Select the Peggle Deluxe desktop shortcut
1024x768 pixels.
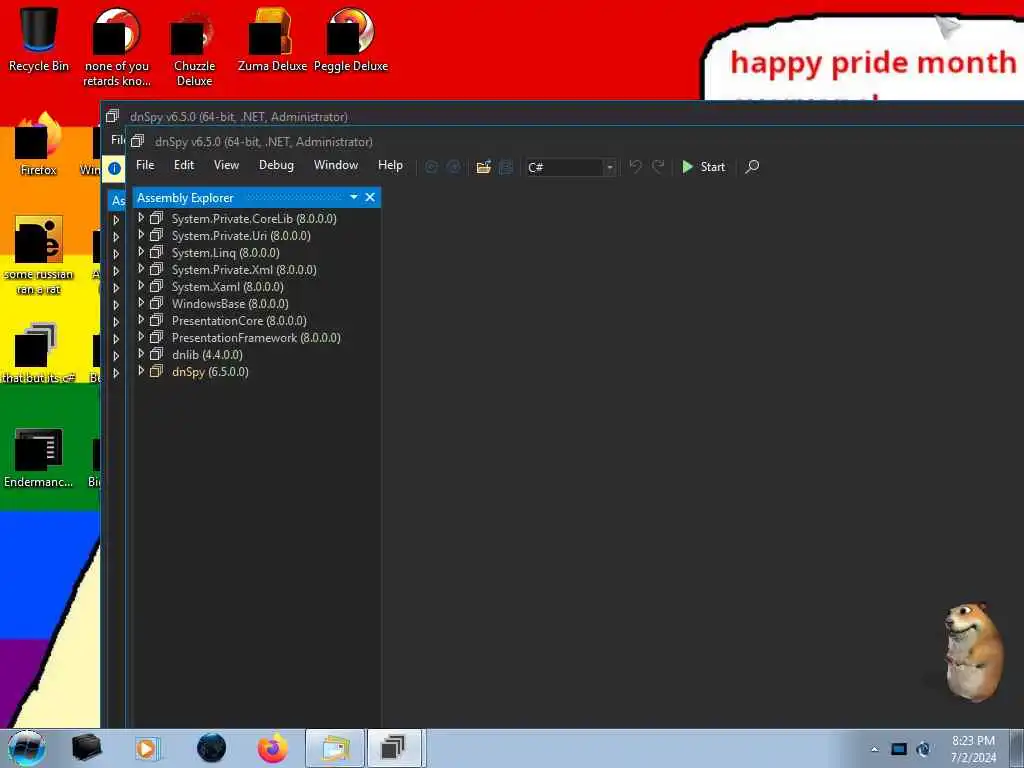tap(351, 40)
